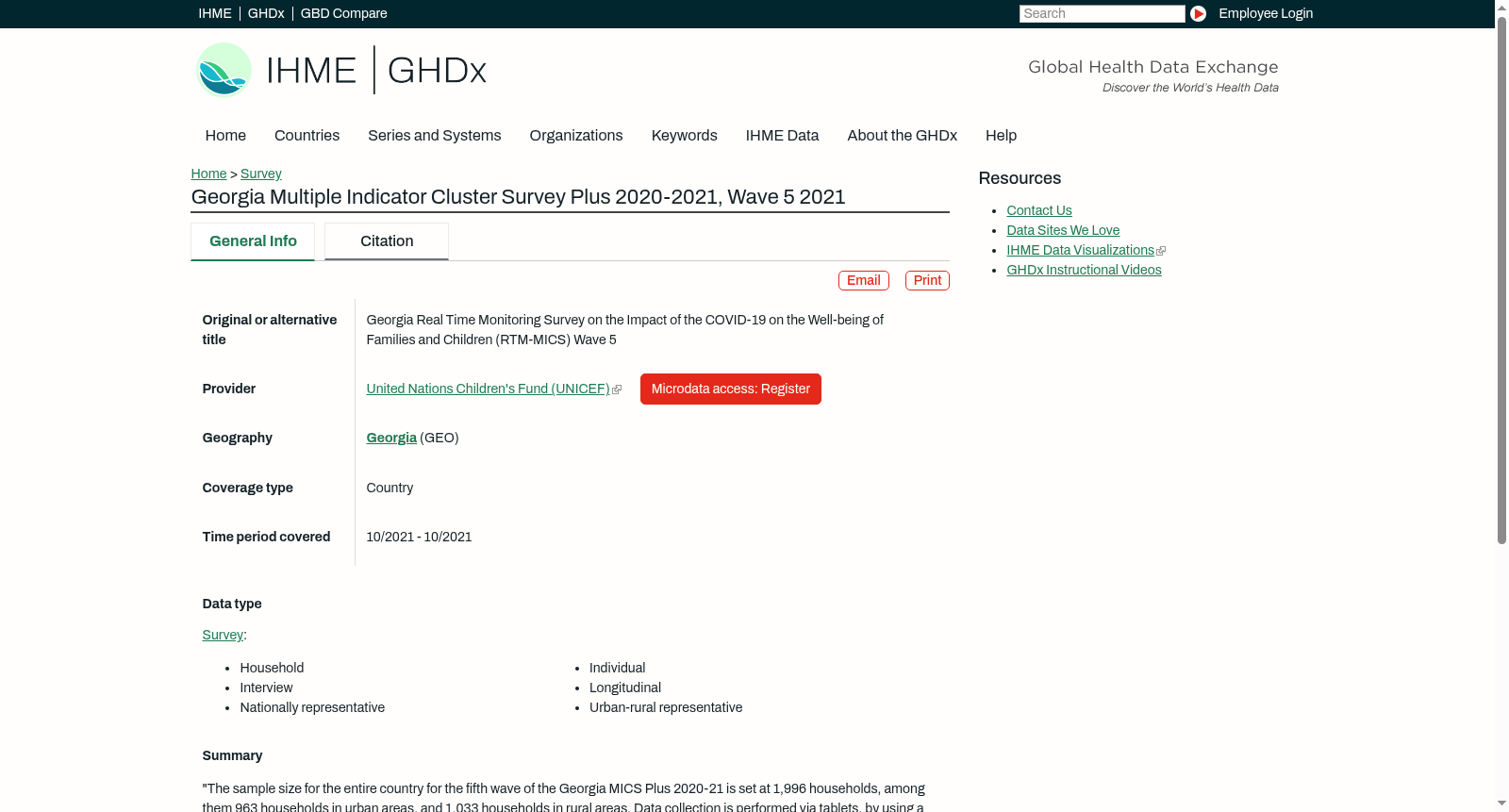The width and height of the screenshot is (1509, 812).
Task: Open Contact Us resource link
Action: (1039, 211)
